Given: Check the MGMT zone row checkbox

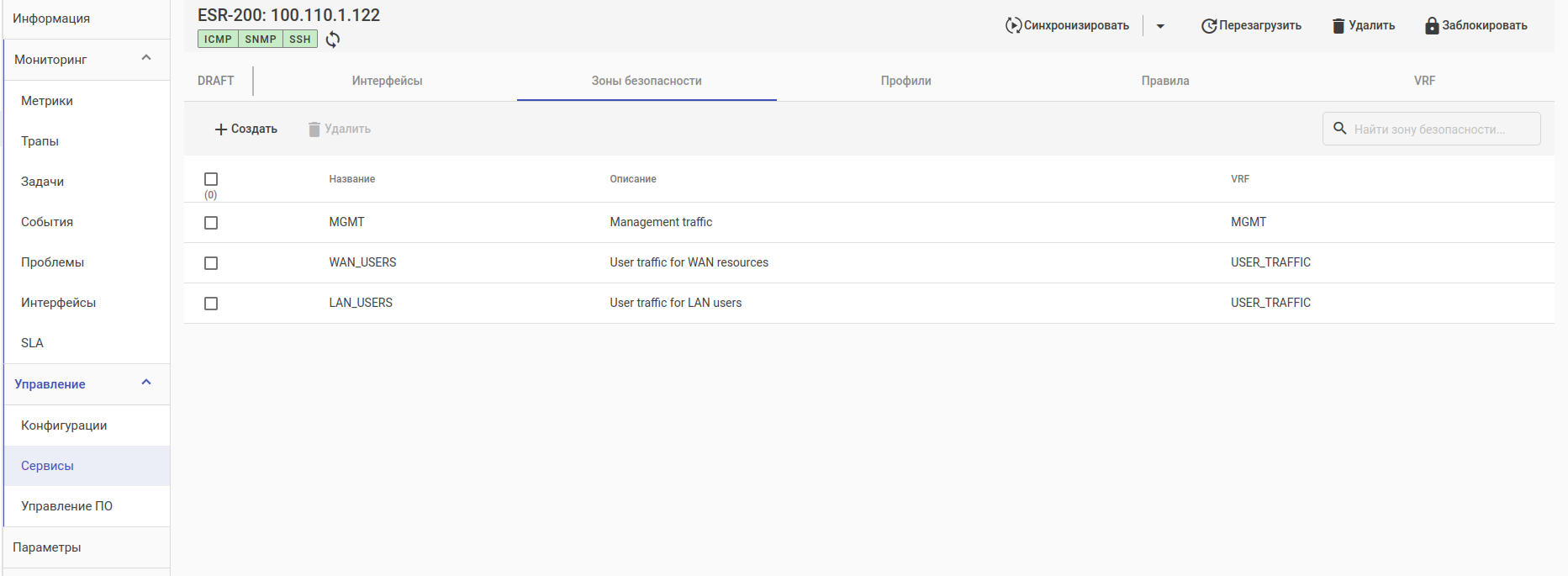Looking at the screenshot, I should point(211,223).
